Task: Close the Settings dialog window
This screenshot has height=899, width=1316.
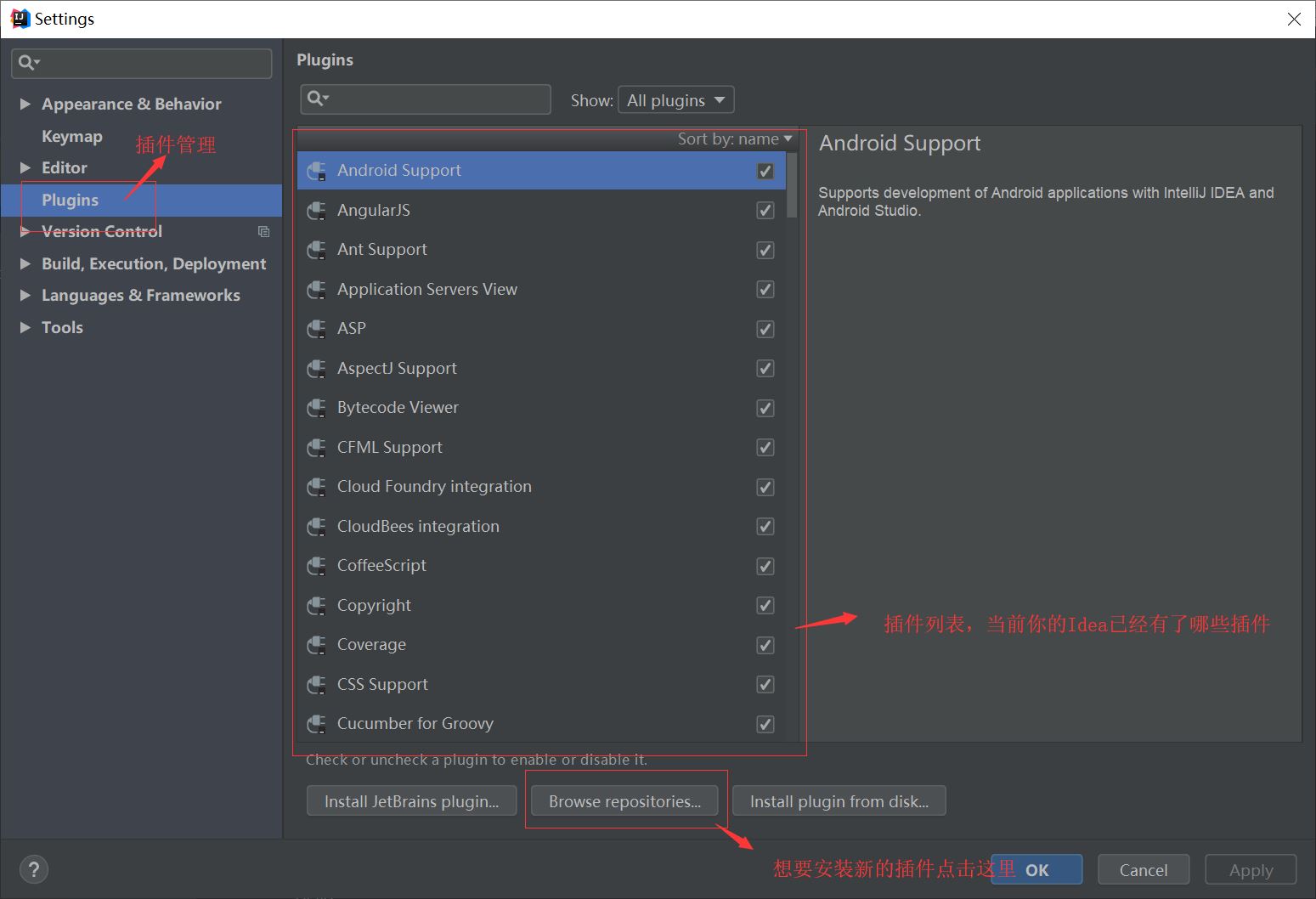Action: [x=1294, y=19]
